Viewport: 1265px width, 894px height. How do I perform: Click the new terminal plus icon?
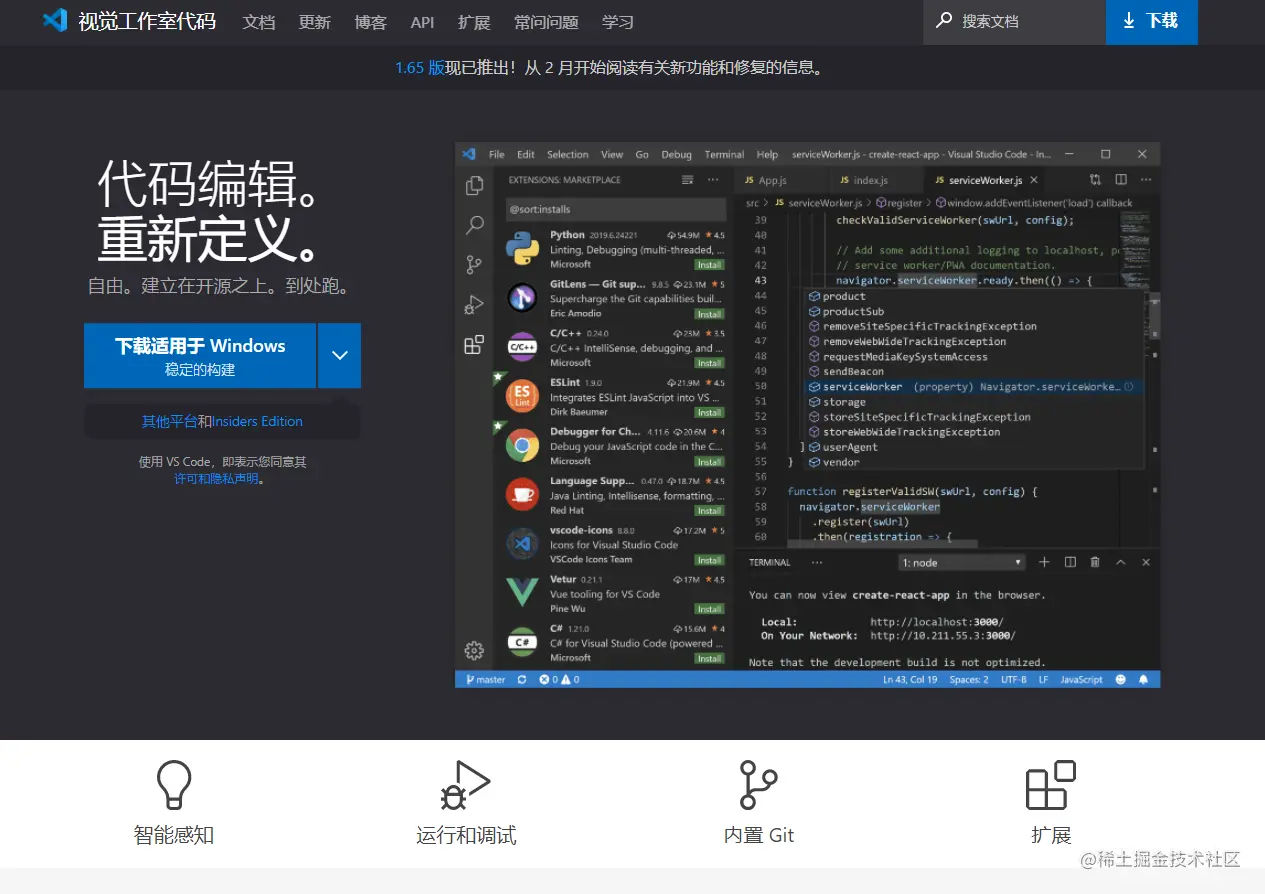(x=1044, y=562)
